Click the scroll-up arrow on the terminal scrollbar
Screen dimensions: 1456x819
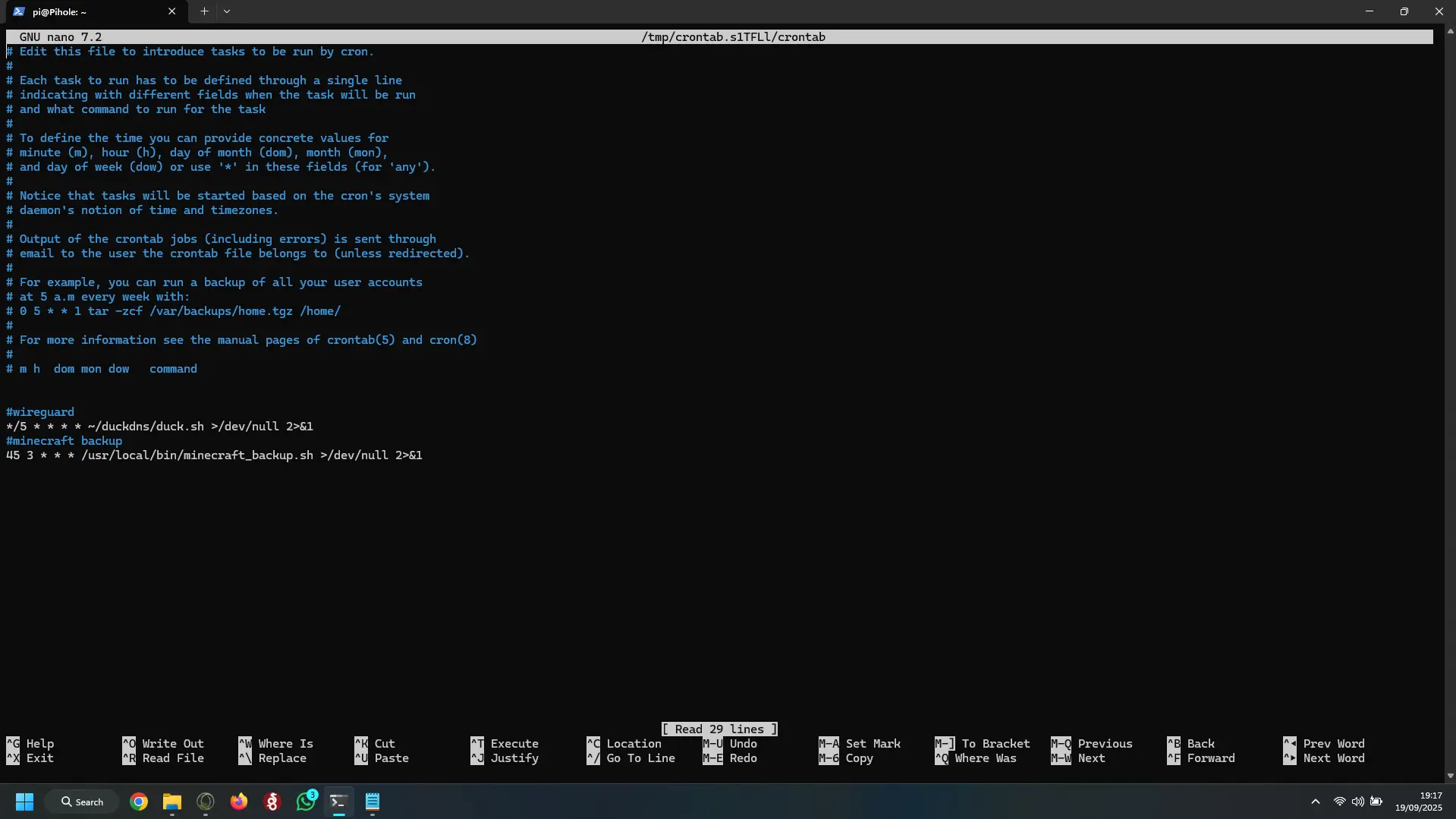coord(1449,30)
